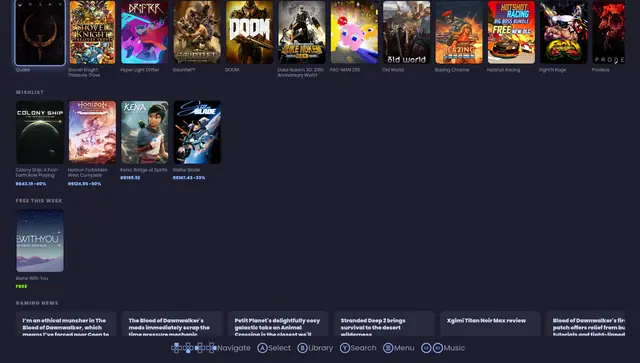Viewport: 640px width, 363px height.
Task: Click the D-pad Navigate icon
Action: click(193, 348)
